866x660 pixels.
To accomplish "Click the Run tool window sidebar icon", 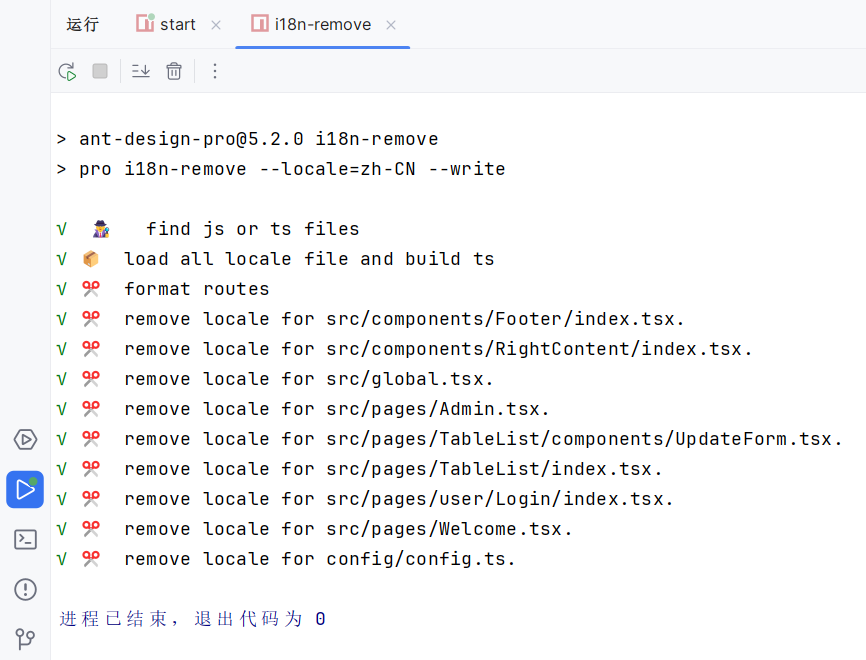I will (25, 489).
